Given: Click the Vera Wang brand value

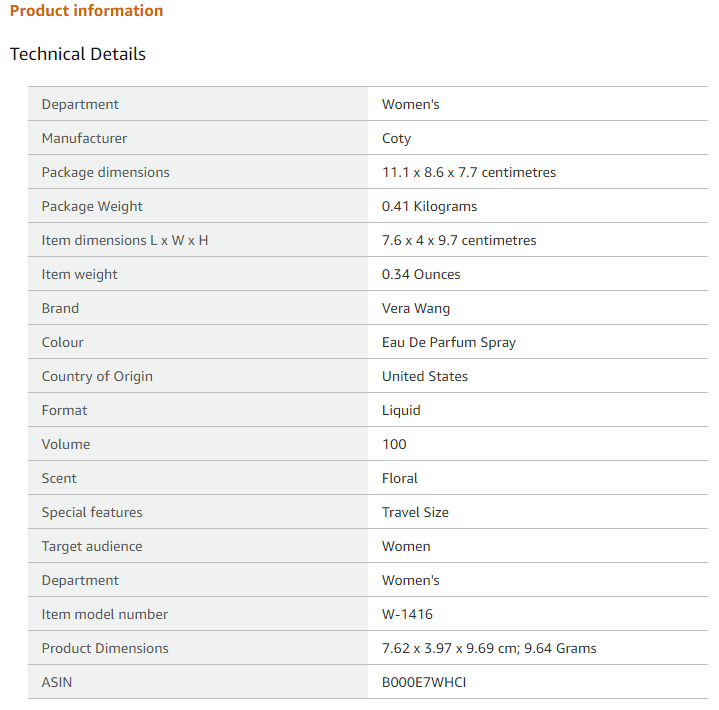Looking at the screenshot, I should [416, 308].
